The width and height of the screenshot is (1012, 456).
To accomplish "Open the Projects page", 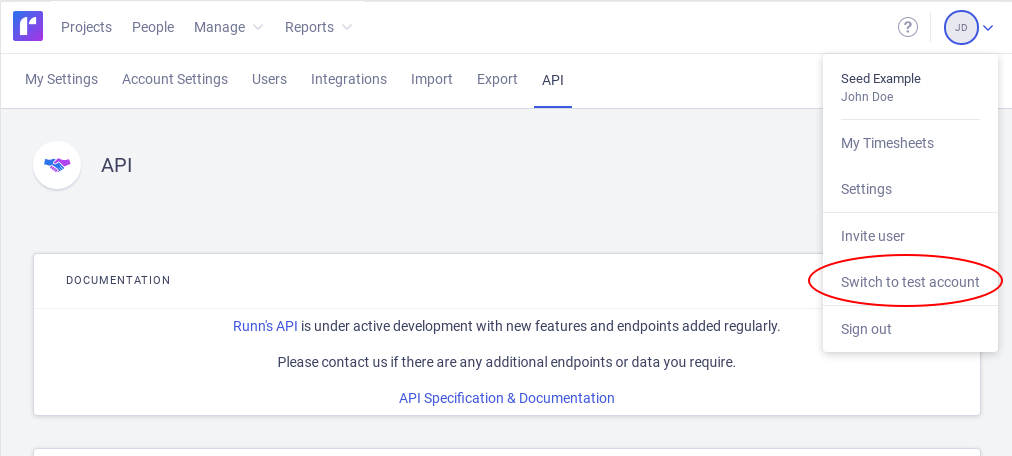I will [x=86, y=27].
